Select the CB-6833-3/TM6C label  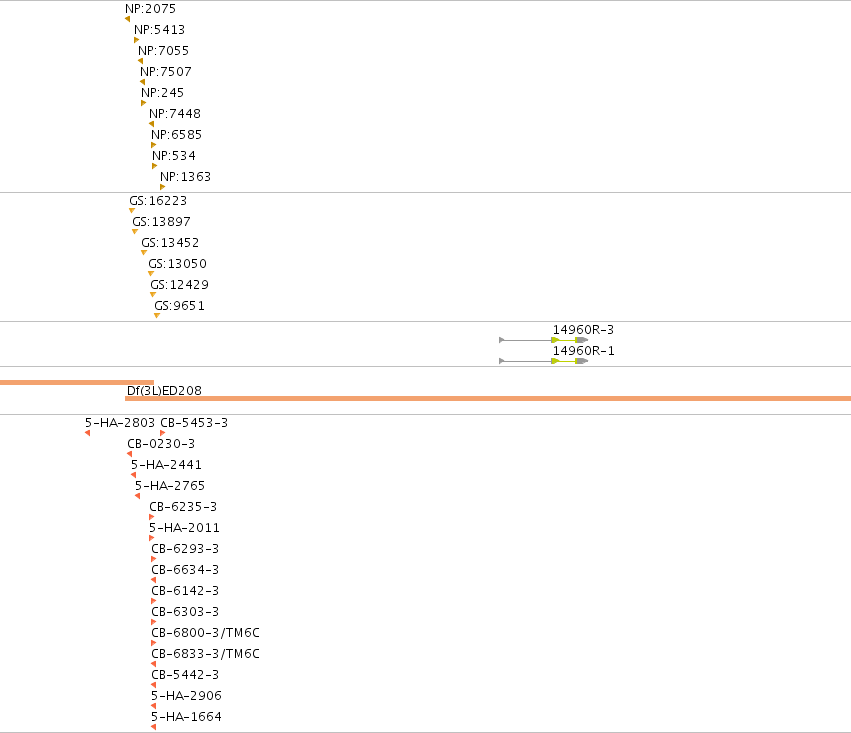pyautogui.click(x=205, y=654)
